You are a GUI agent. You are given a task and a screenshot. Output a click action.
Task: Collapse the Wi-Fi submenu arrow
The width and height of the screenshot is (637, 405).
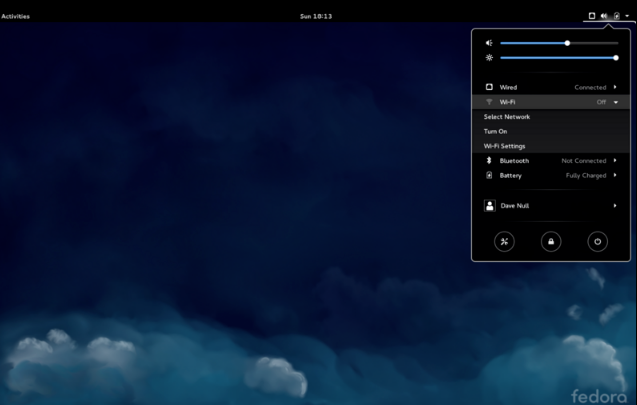click(x=616, y=102)
